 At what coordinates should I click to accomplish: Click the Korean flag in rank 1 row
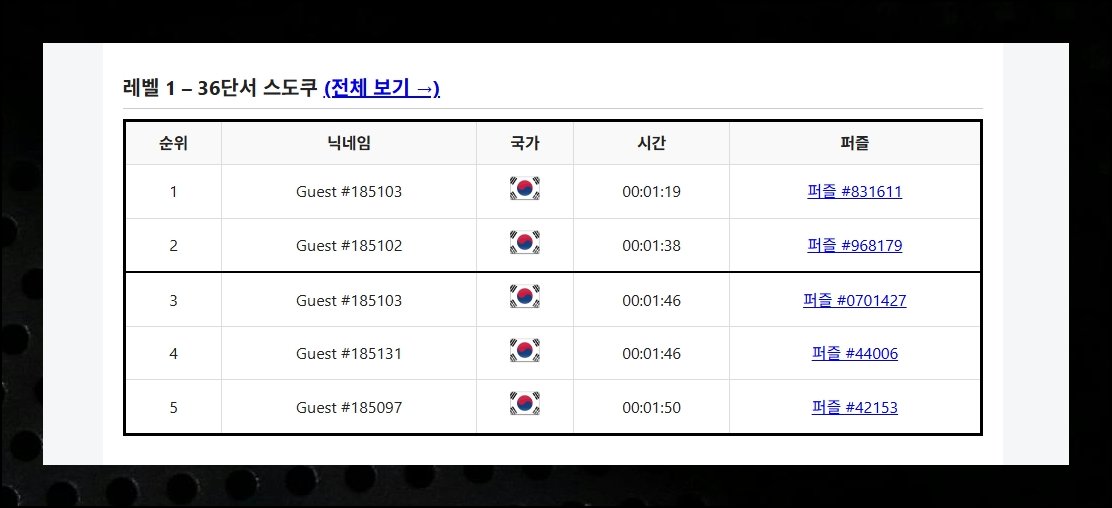525,188
